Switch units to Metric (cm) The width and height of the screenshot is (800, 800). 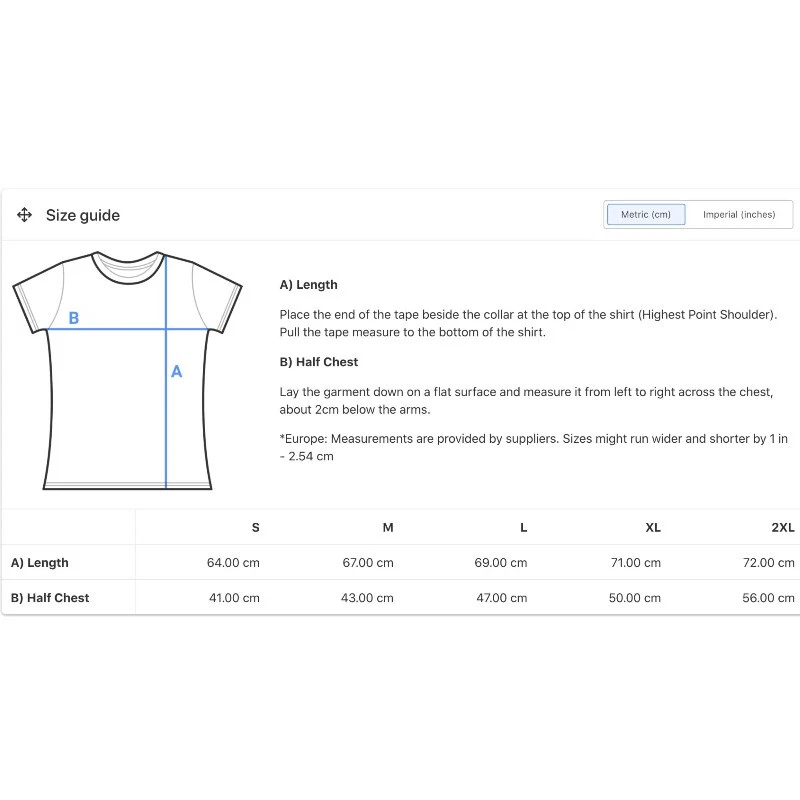click(646, 215)
